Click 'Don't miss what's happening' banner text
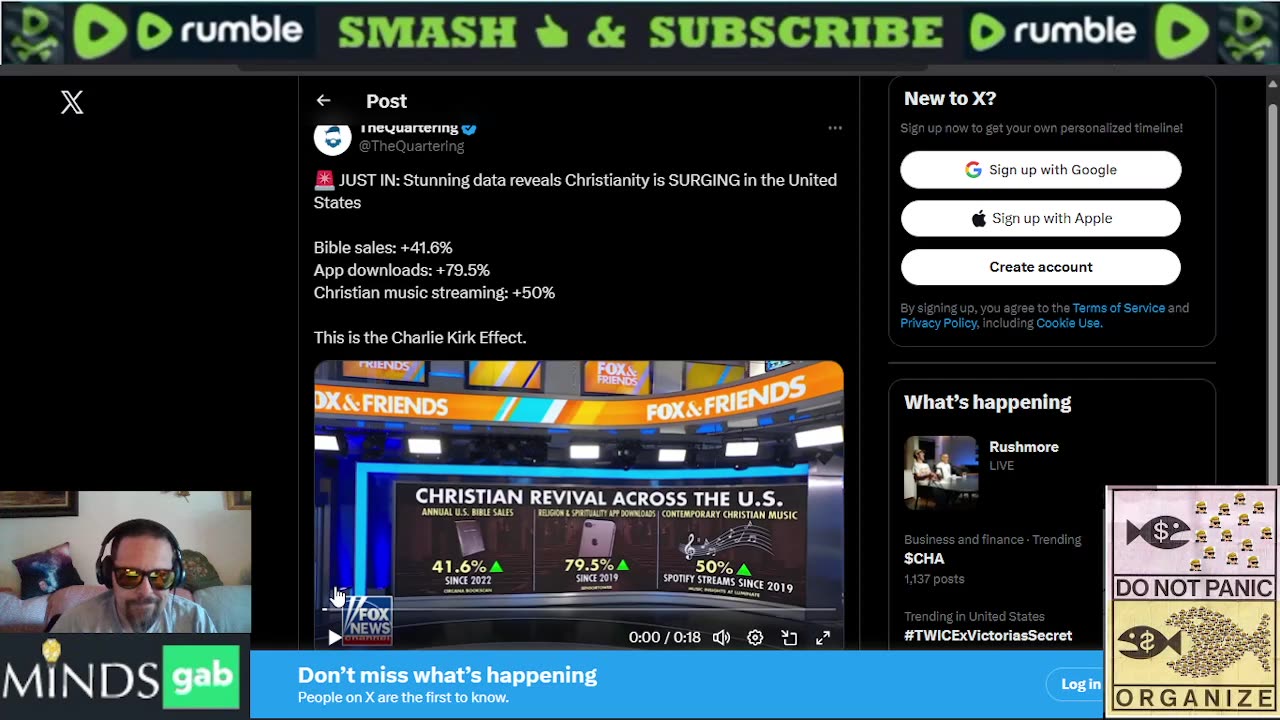 tap(447, 675)
